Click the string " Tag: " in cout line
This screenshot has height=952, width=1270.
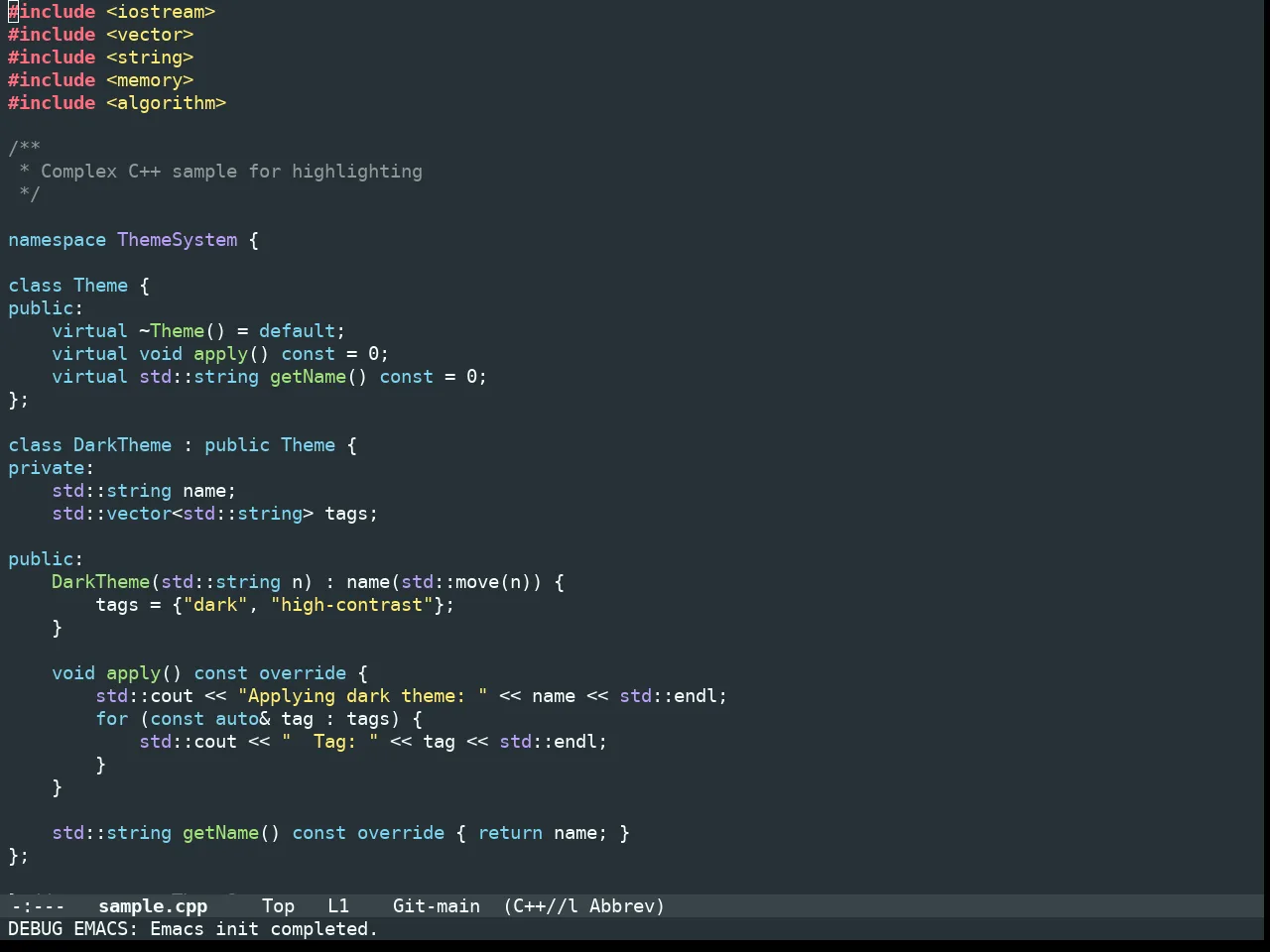329,742
